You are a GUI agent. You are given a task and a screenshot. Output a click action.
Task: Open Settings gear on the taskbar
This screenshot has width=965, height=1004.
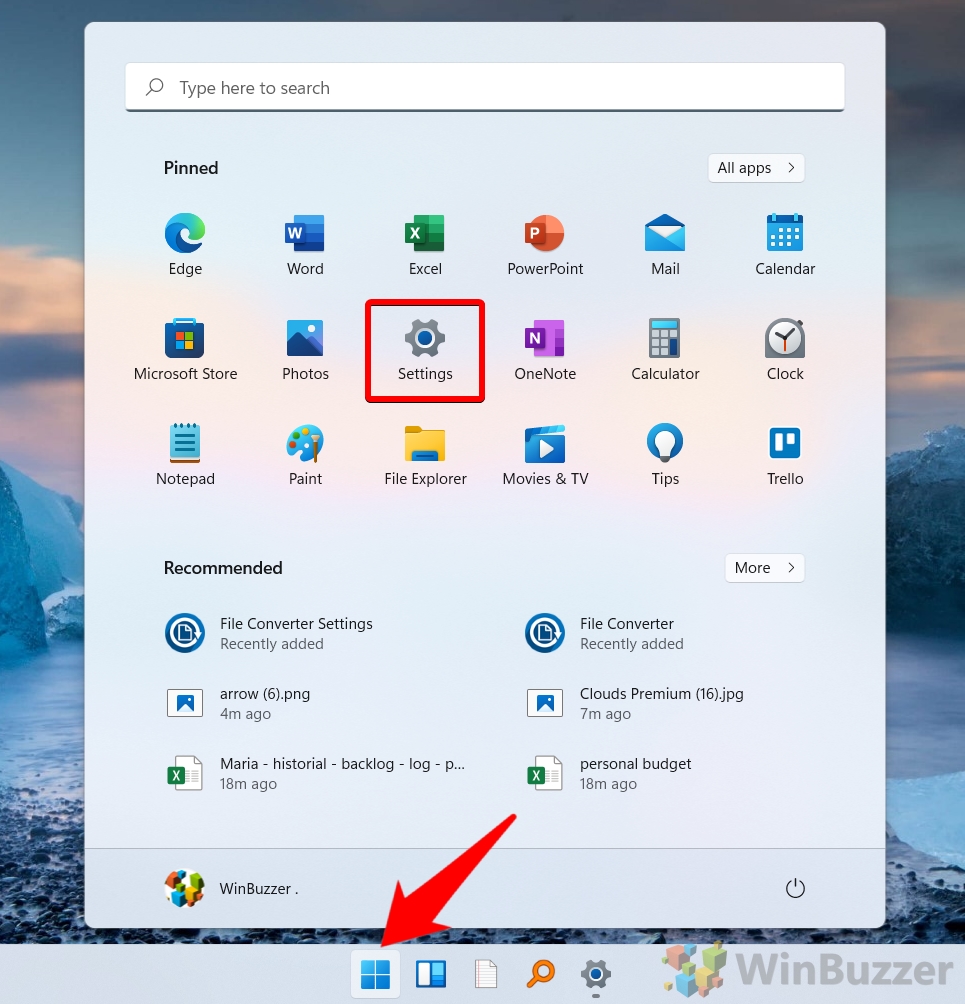[x=596, y=974]
